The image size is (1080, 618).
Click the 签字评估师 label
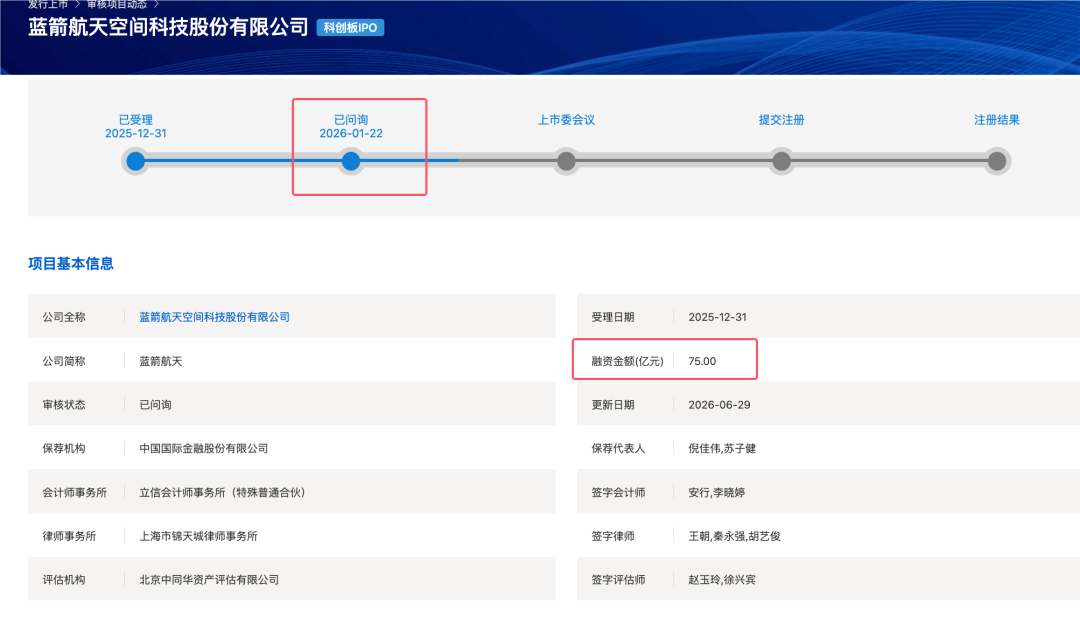619,580
